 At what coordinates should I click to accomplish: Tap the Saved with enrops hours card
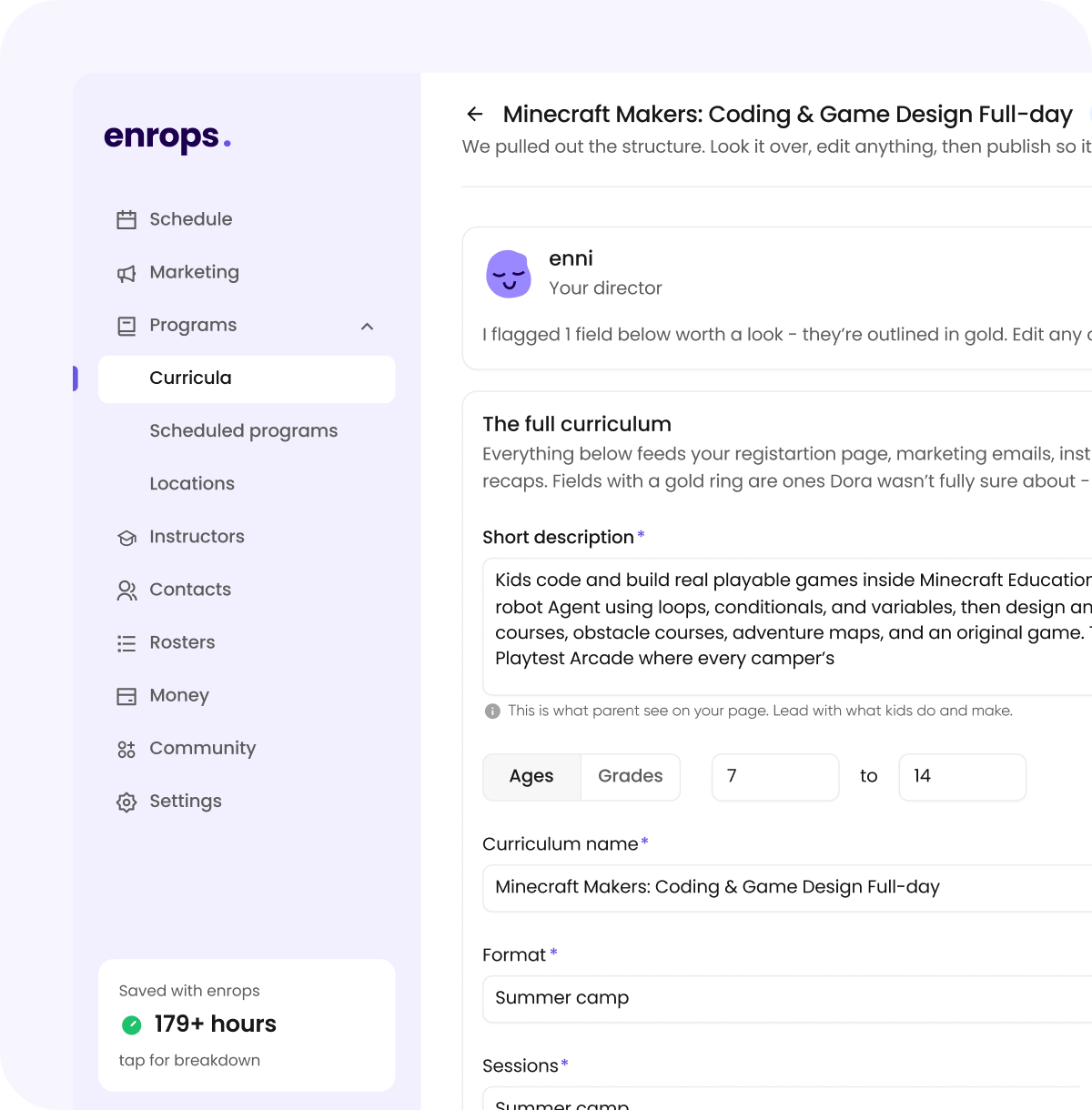click(x=247, y=1025)
